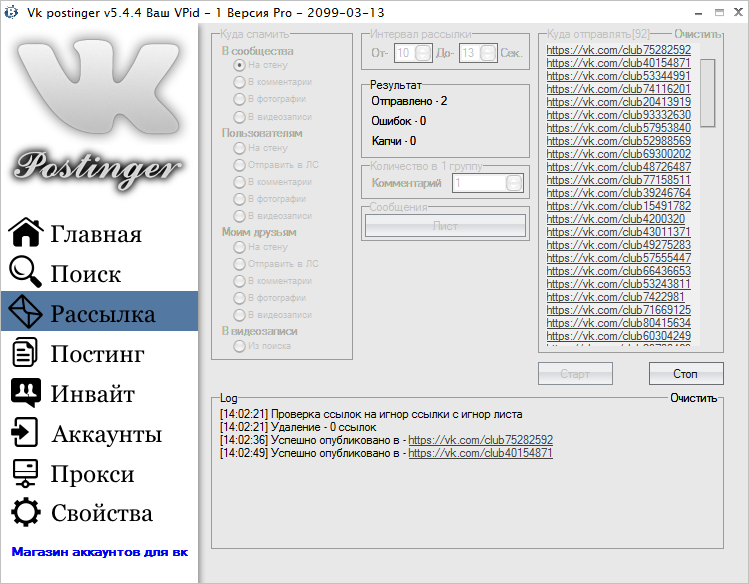Click the Старт button
This screenshot has height=584, width=749.
click(x=575, y=373)
